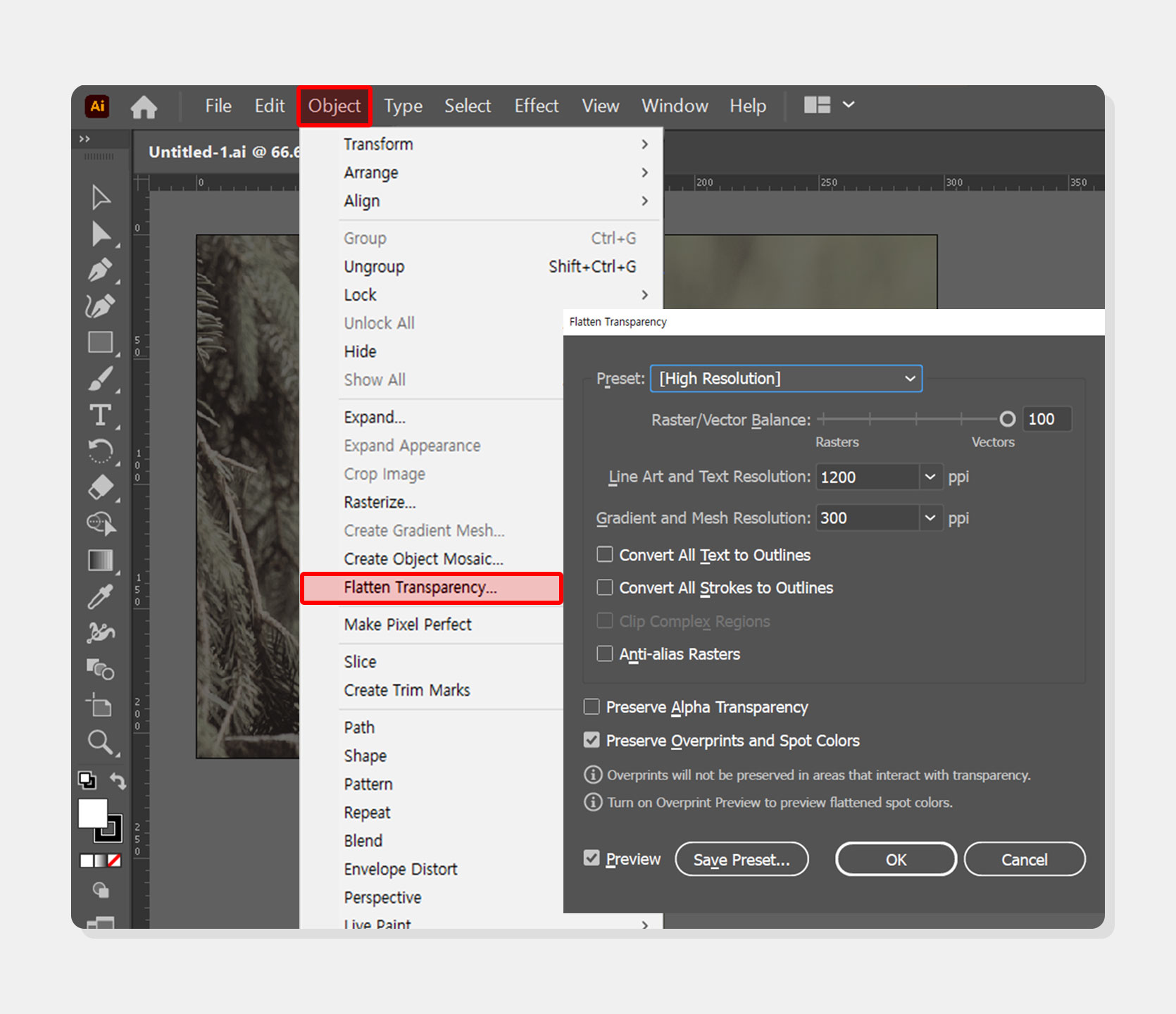Open the Effect menu
Screen dimensions: 1176x1014
(x=537, y=106)
